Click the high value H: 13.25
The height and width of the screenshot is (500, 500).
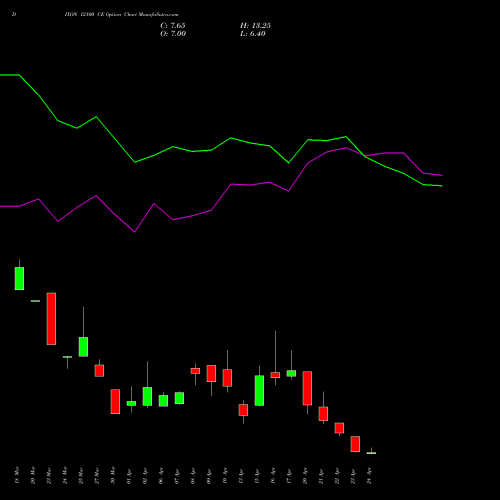(255, 26)
